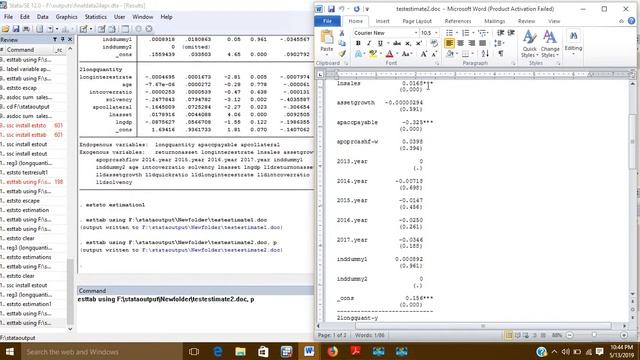Click zoom in plus button in Word

624,336
